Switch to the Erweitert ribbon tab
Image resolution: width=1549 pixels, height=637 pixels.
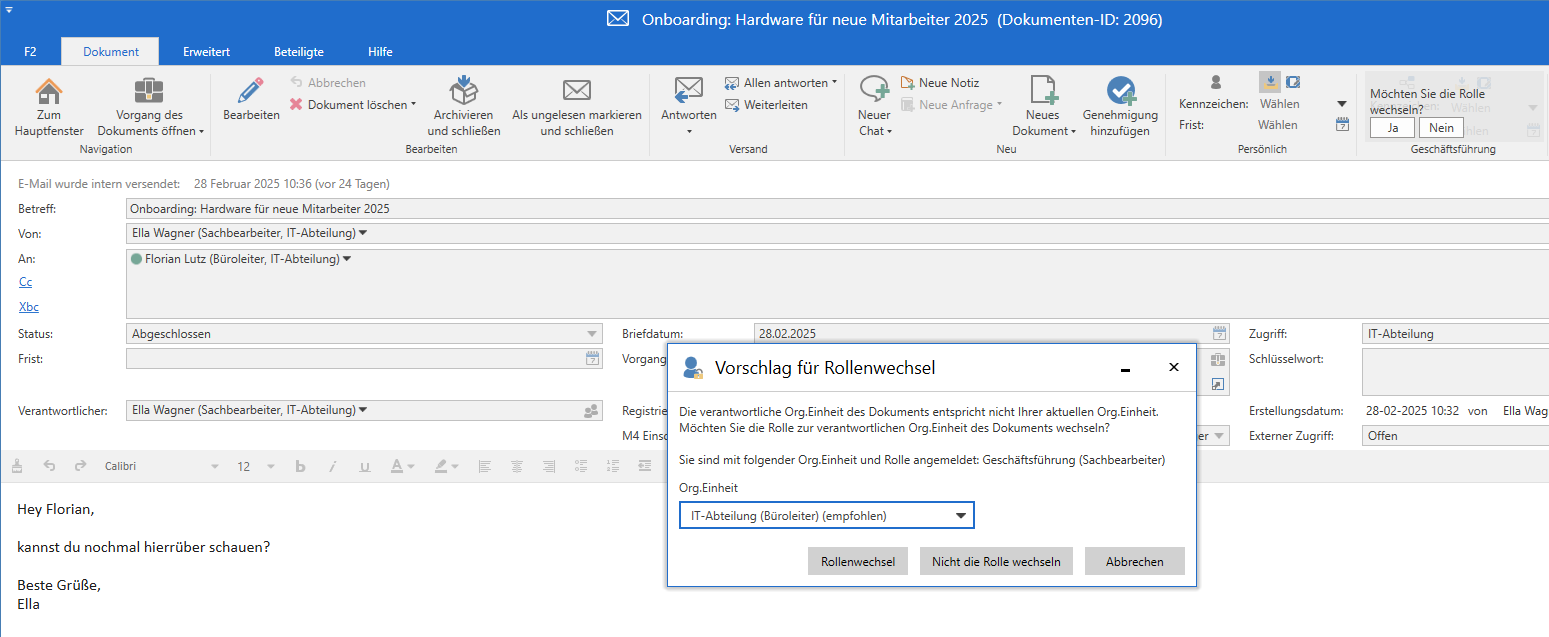[x=207, y=52]
